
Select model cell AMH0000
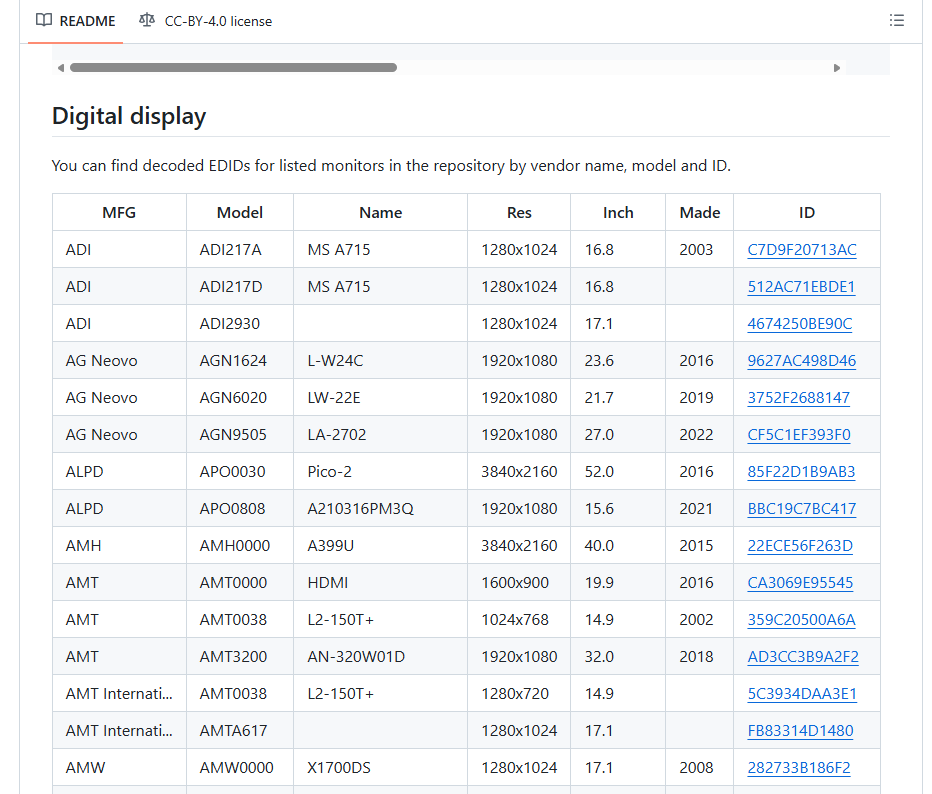point(240,546)
